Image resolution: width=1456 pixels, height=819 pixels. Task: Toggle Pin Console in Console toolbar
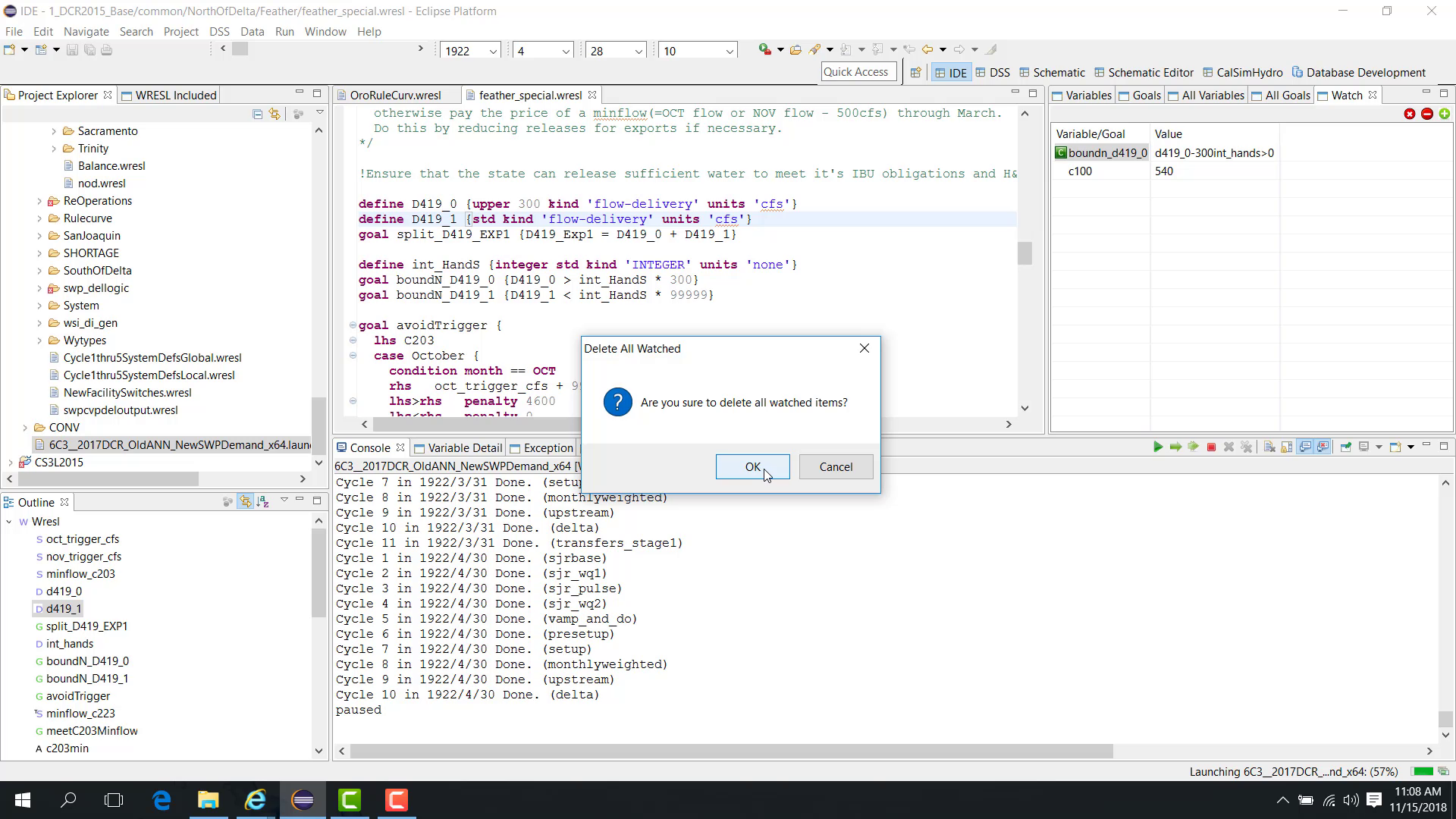coord(1346,447)
